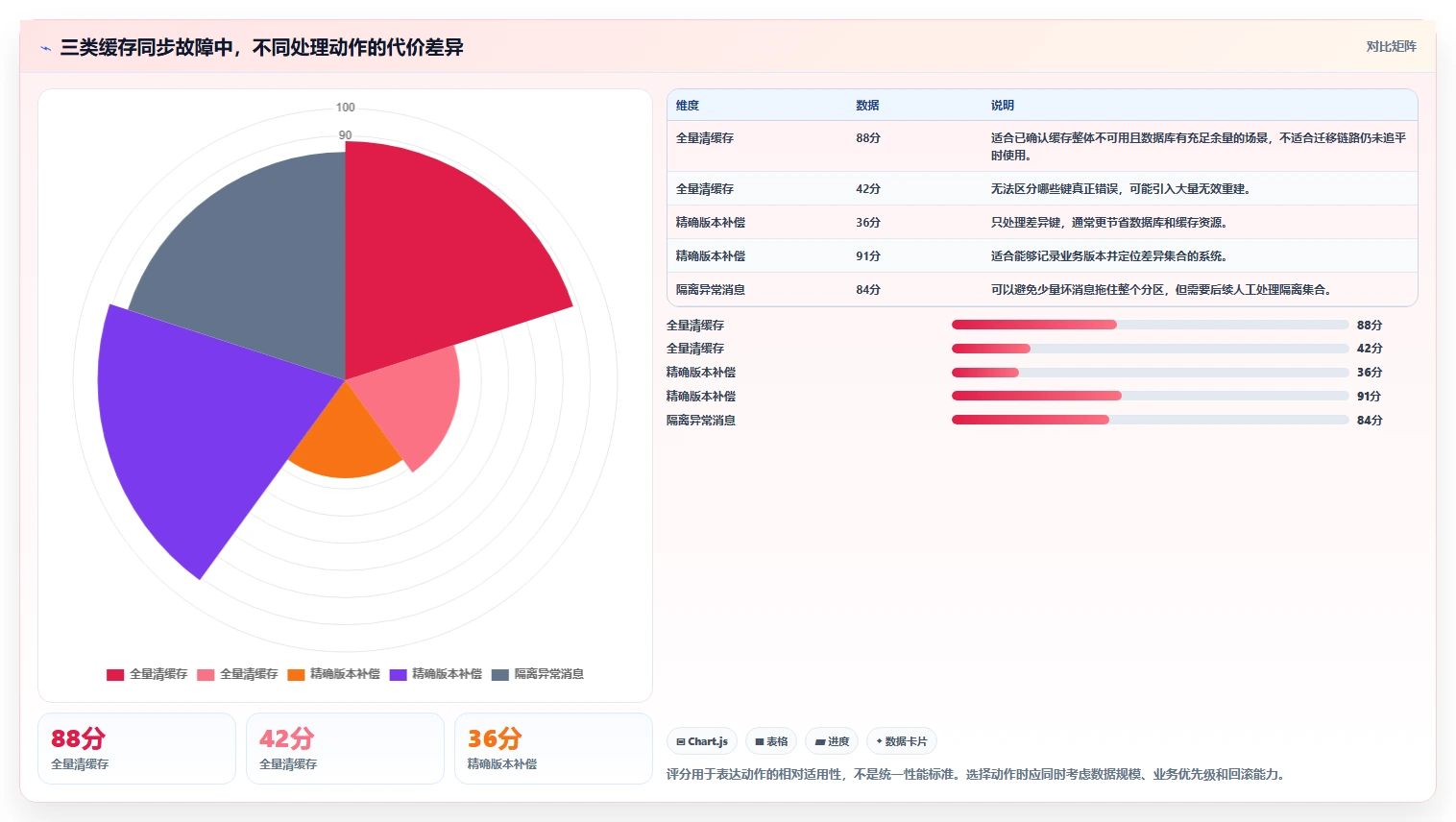This screenshot has height=822, width=1456.
Task: Toggle the purple 精确版本补偿 legend item
Action: [x=435, y=674]
